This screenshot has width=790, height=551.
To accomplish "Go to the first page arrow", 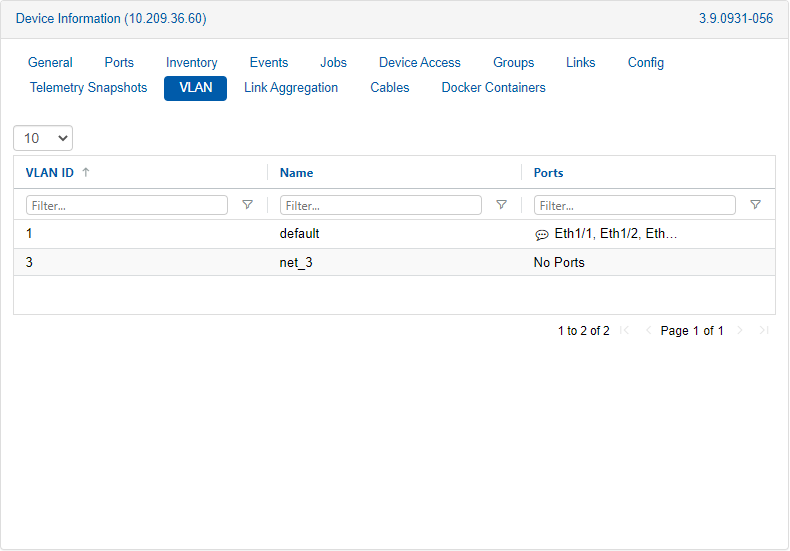I will pyautogui.click(x=625, y=331).
